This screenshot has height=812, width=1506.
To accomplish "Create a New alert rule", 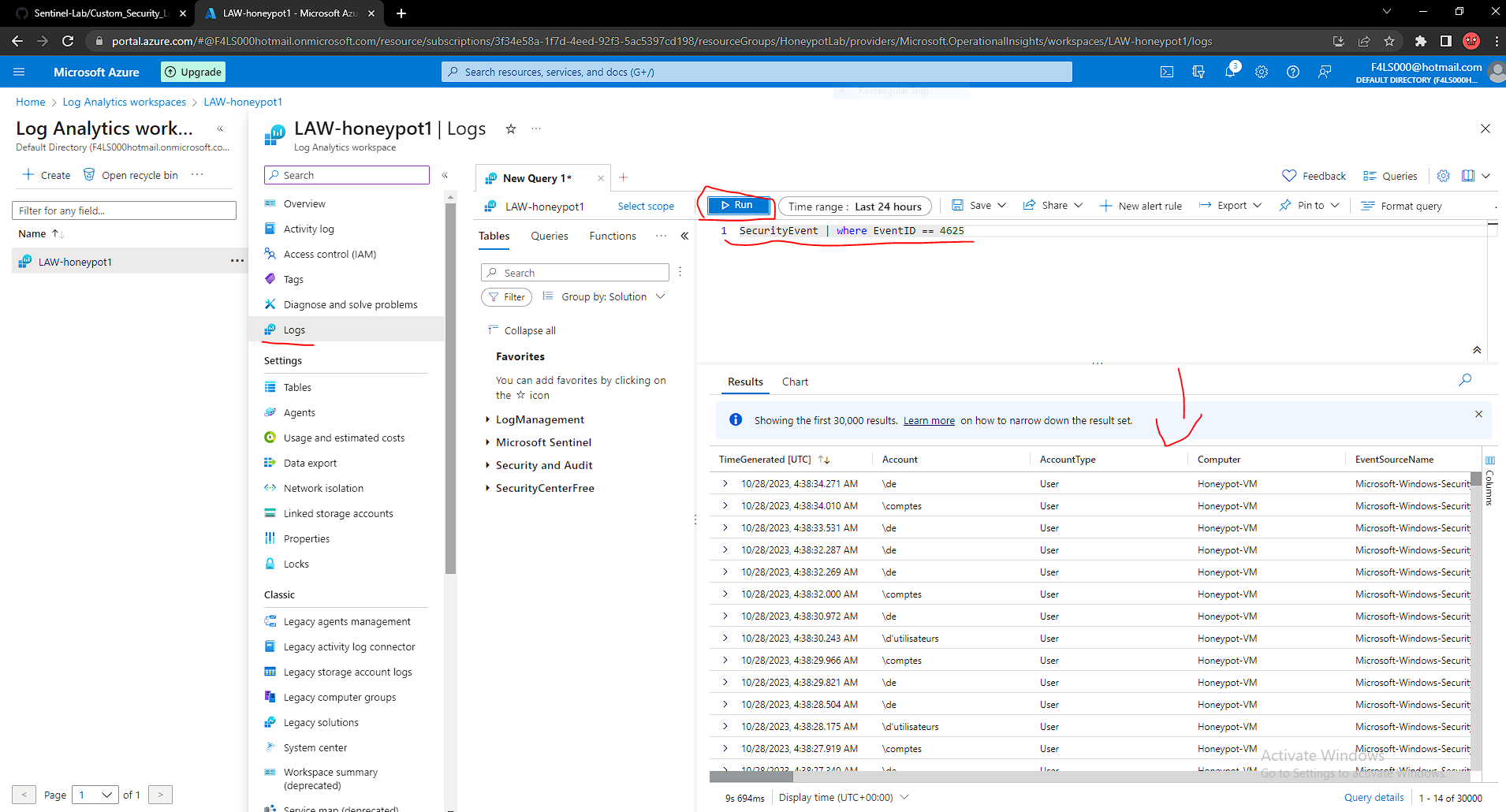I will (x=1141, y=206).
